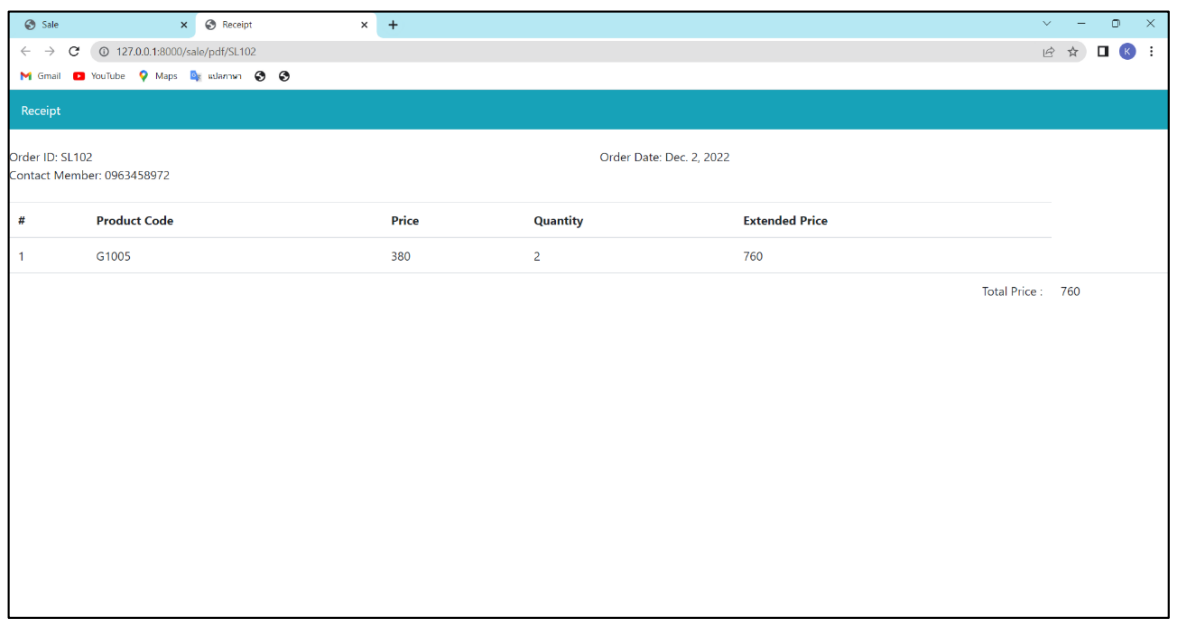Open the K profile avatar menu

coord(1127,50)
